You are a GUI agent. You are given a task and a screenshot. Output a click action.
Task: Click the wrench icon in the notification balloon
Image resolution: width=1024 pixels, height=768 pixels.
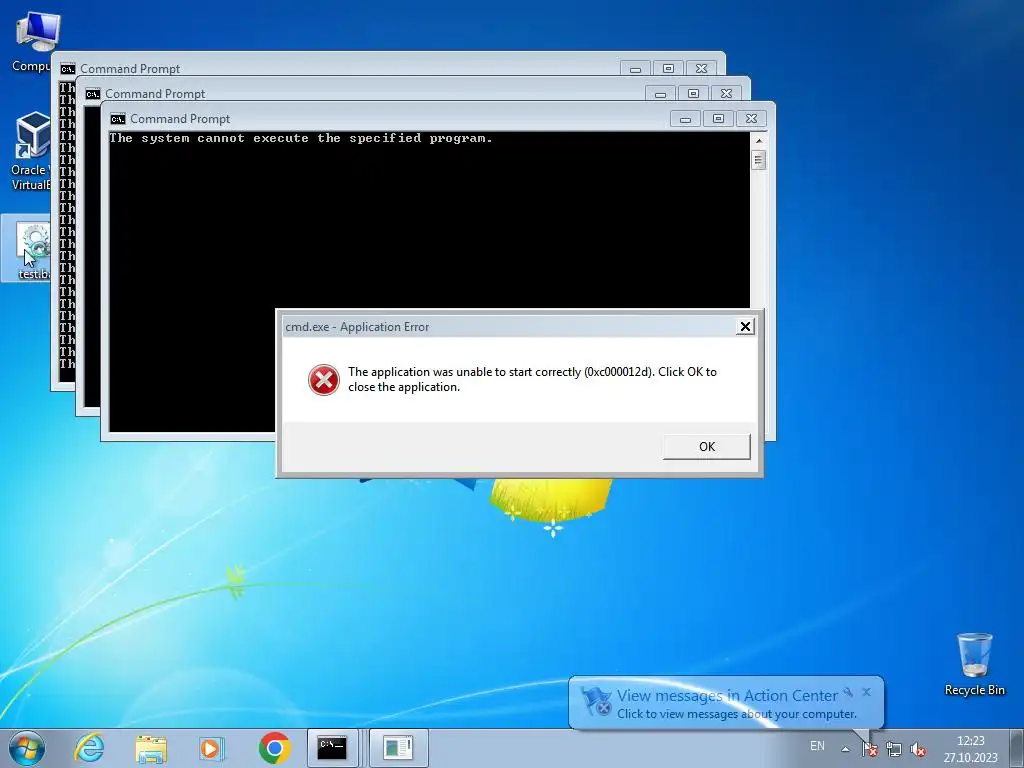[848, 692]
